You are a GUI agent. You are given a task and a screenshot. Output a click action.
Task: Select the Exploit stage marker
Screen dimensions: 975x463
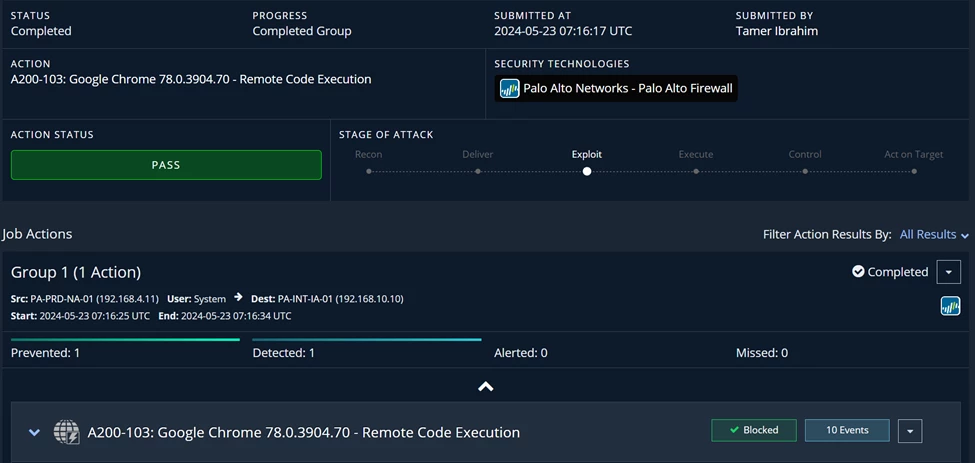(587, 171)
